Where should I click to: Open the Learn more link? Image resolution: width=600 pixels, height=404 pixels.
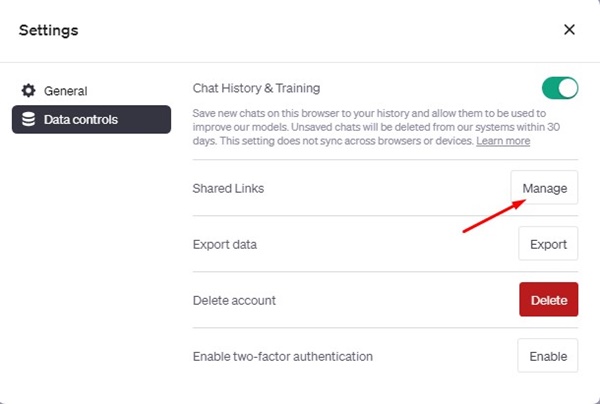(503, 141)
